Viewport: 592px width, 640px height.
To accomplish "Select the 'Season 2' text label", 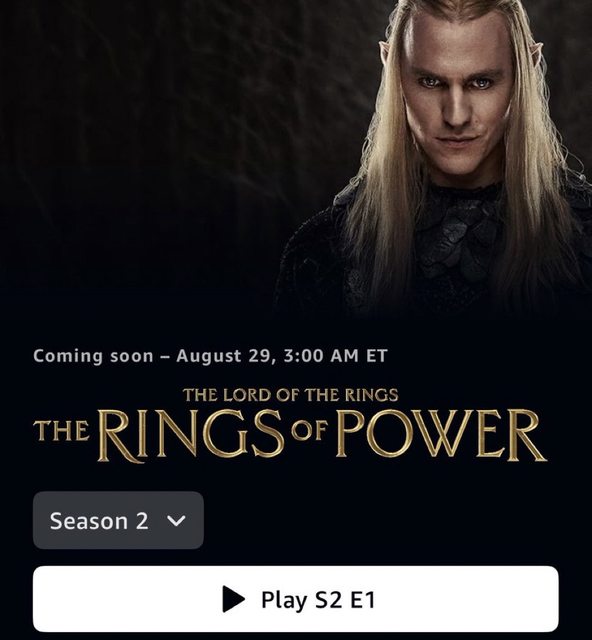I will (99, 521).
